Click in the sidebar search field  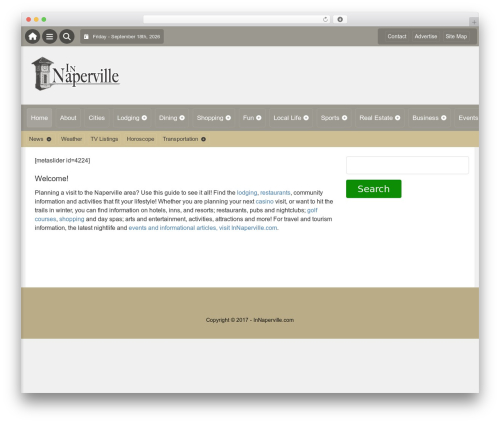(x=407, y=165)
